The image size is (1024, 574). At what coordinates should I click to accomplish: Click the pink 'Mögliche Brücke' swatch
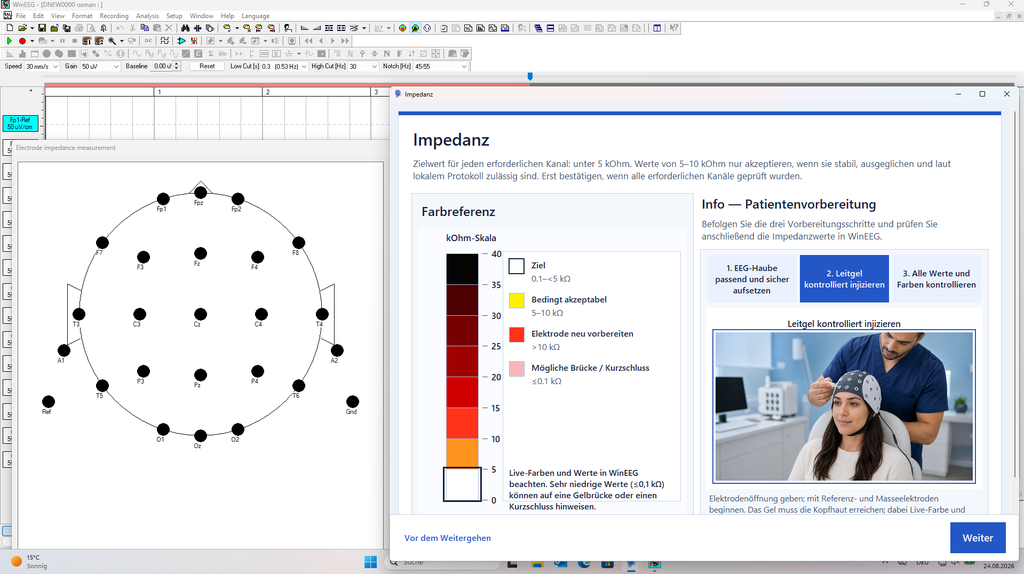517,369
